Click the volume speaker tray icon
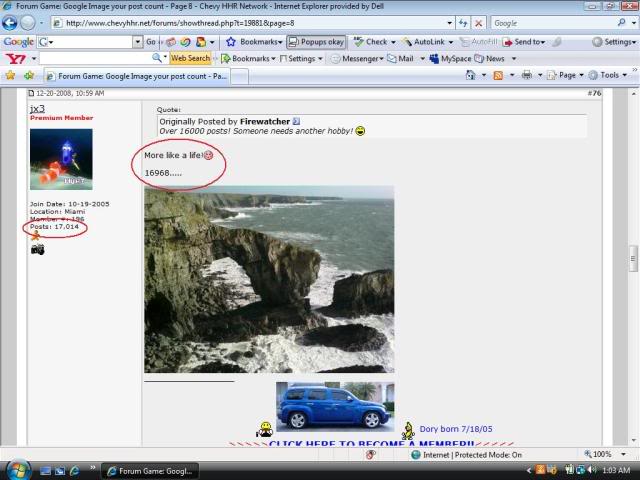640x480 pixels. coord(591,470)
